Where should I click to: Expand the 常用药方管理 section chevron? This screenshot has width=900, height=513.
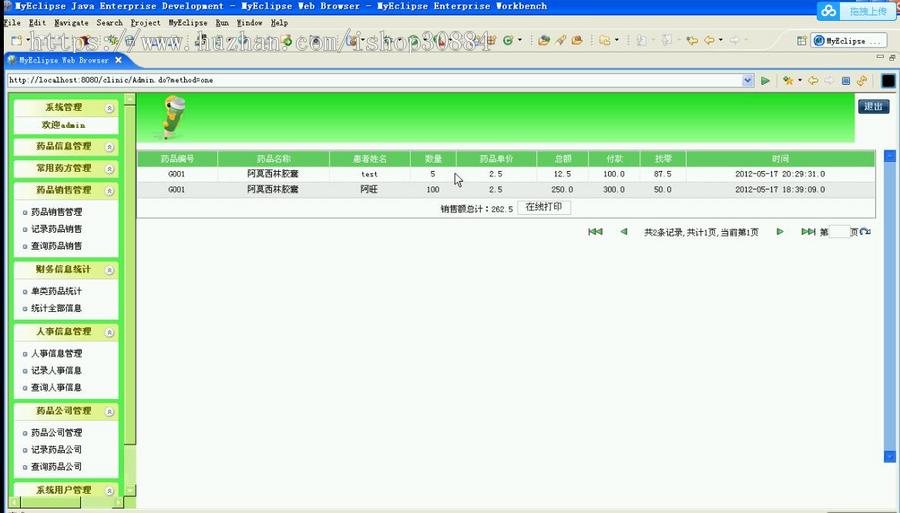(x=109, y=169)
